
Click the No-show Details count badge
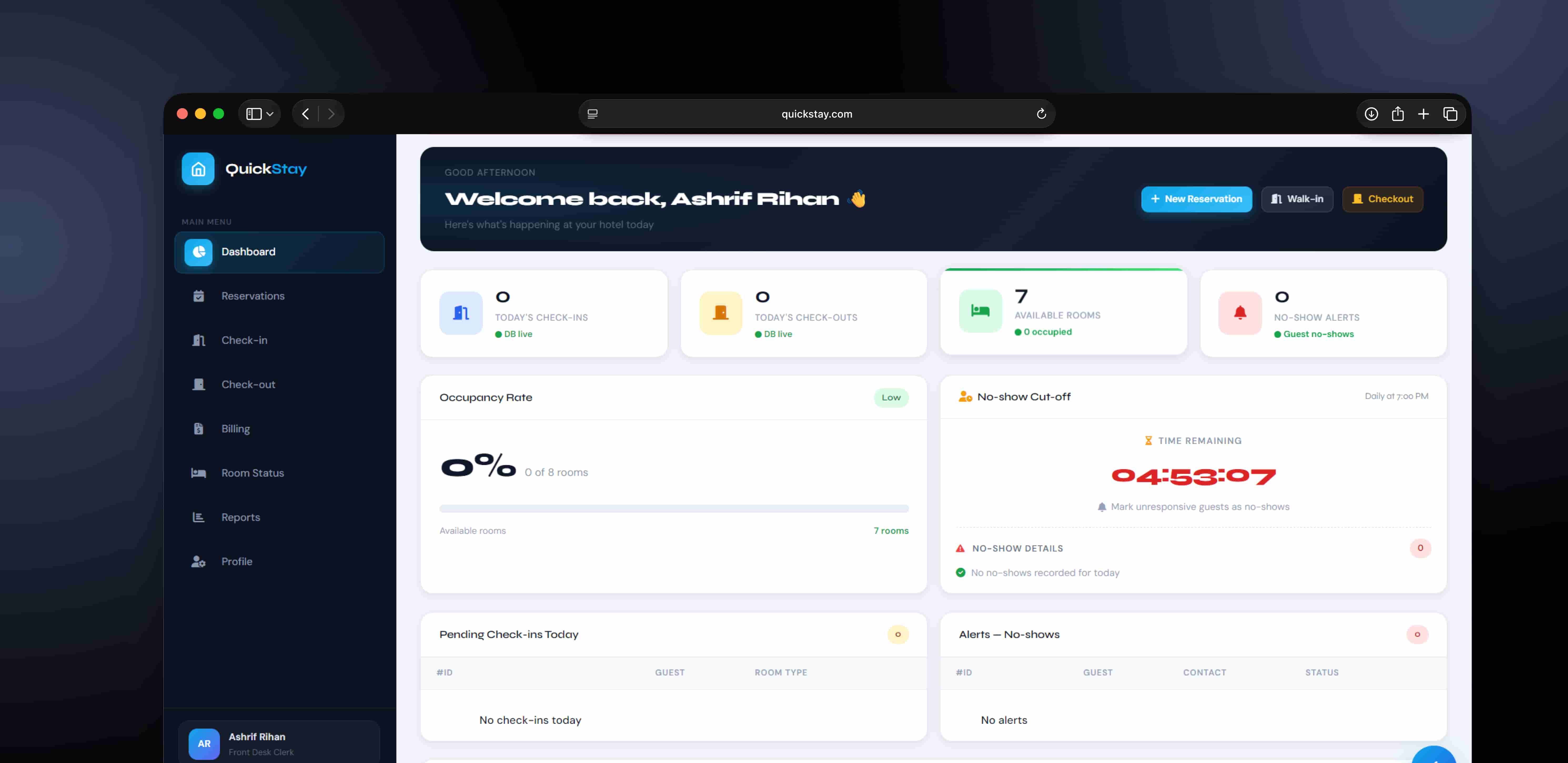click(1420, 548)
